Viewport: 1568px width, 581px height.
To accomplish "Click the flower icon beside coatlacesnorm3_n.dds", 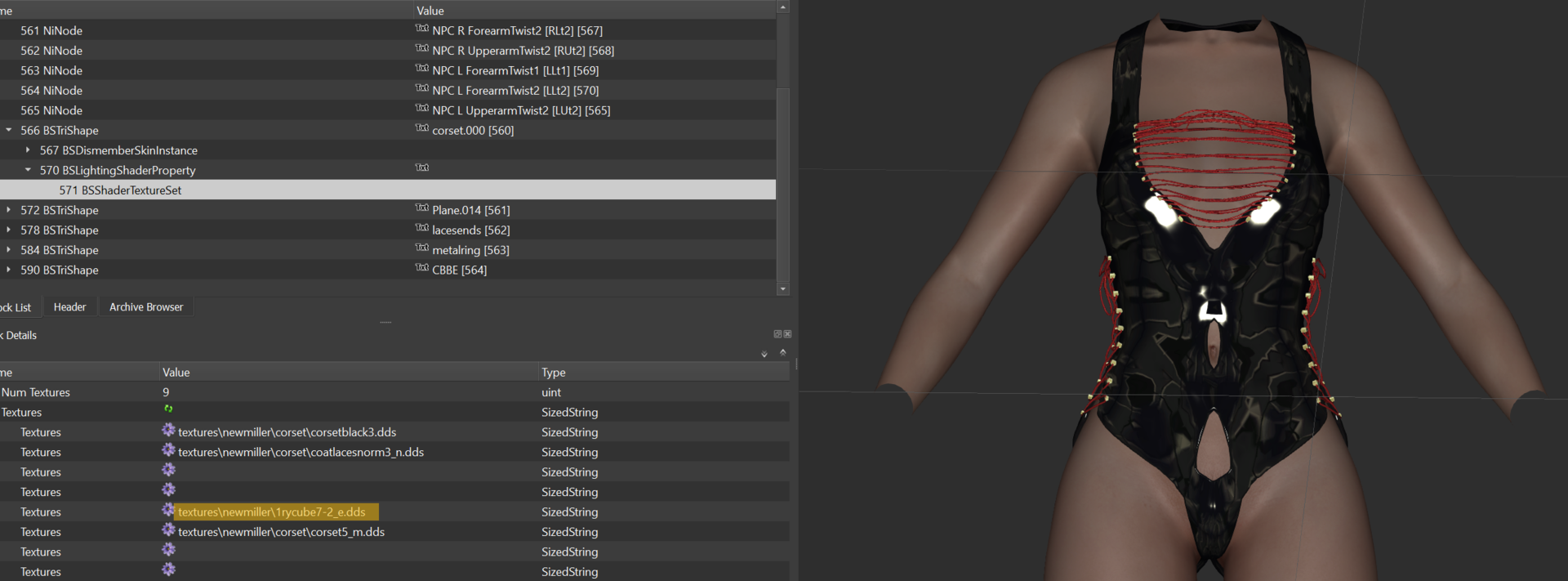I will click(168, 449).
